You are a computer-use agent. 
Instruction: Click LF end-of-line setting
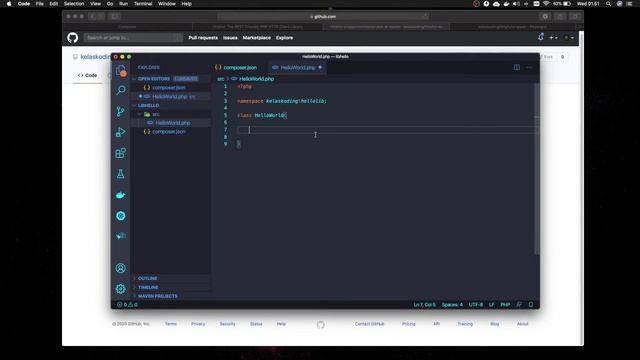[x=491, y=304]
